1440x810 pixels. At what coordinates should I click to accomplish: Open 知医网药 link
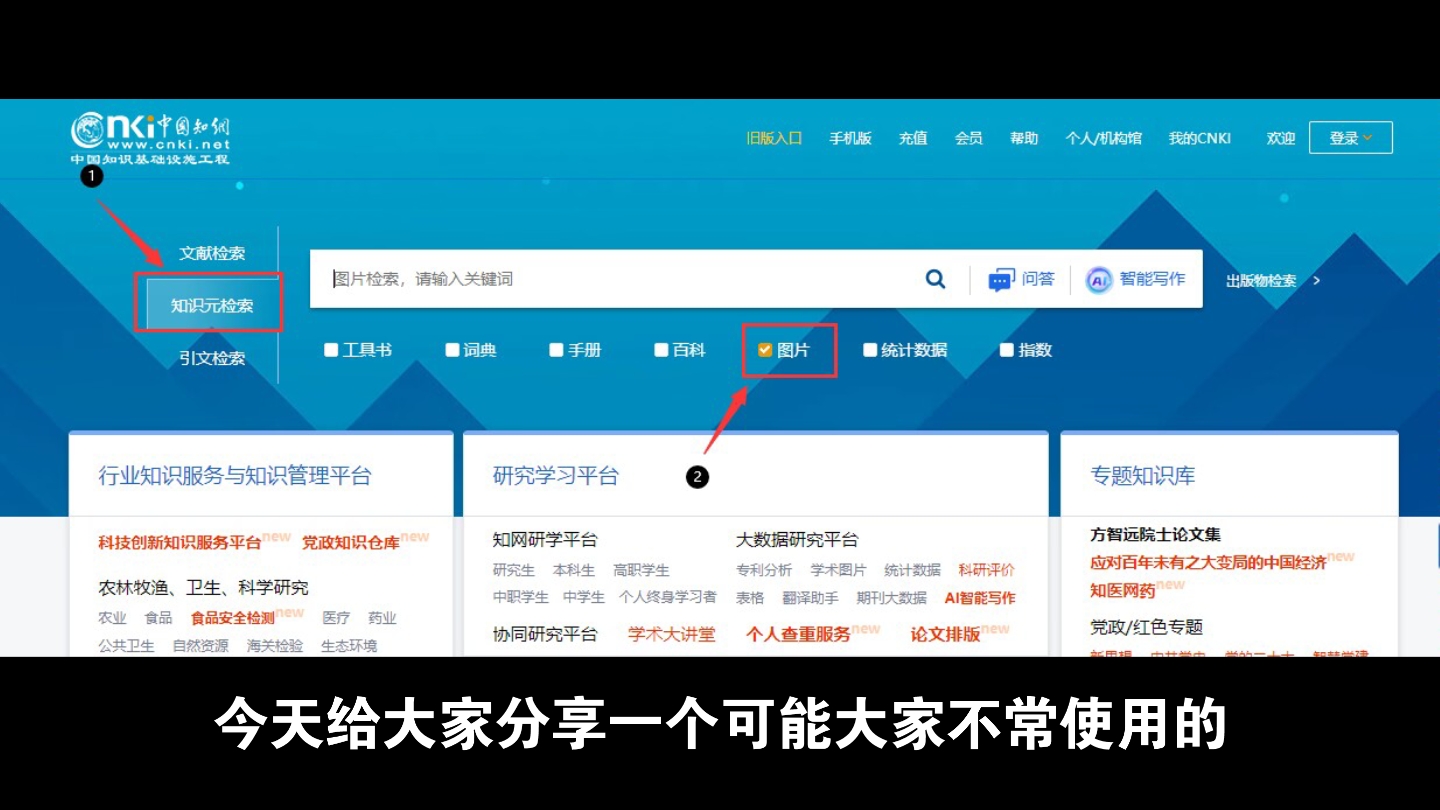point(1123,591)
